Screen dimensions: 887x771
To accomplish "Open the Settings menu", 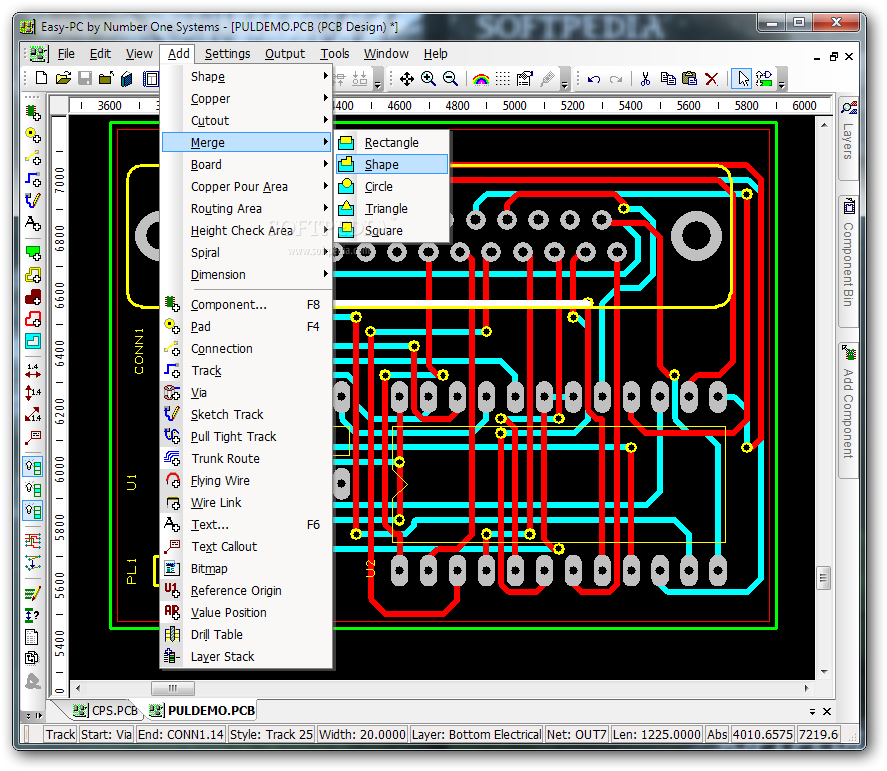I will [x=227, y=54].
